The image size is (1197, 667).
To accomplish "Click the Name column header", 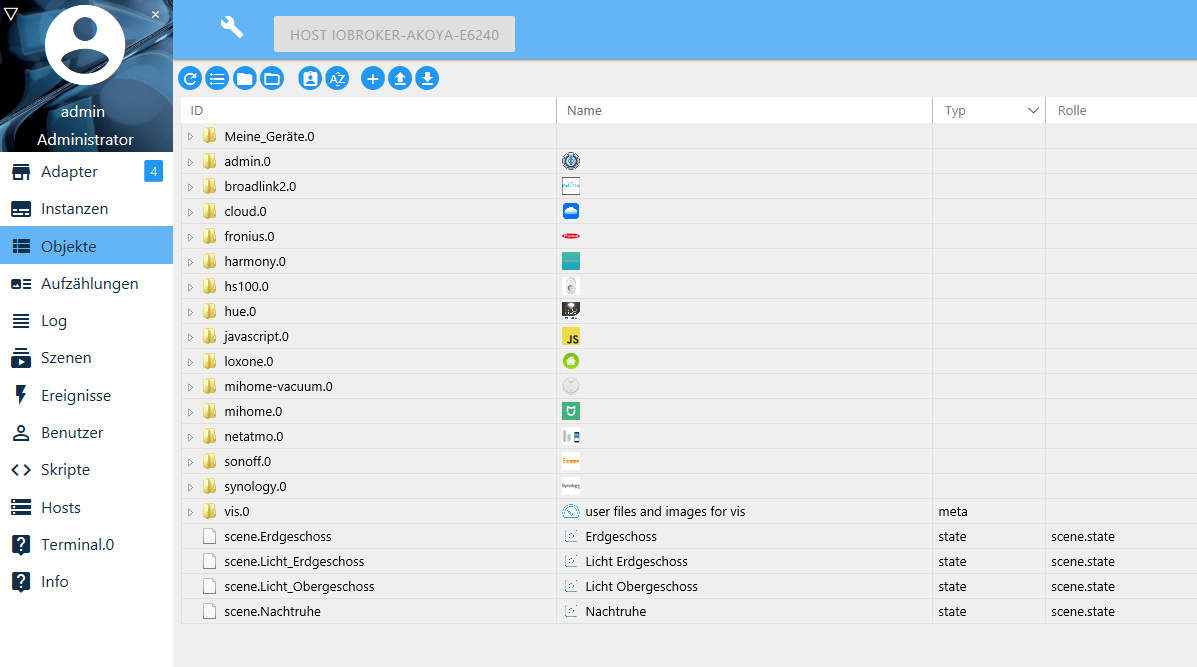I will 744,111.
